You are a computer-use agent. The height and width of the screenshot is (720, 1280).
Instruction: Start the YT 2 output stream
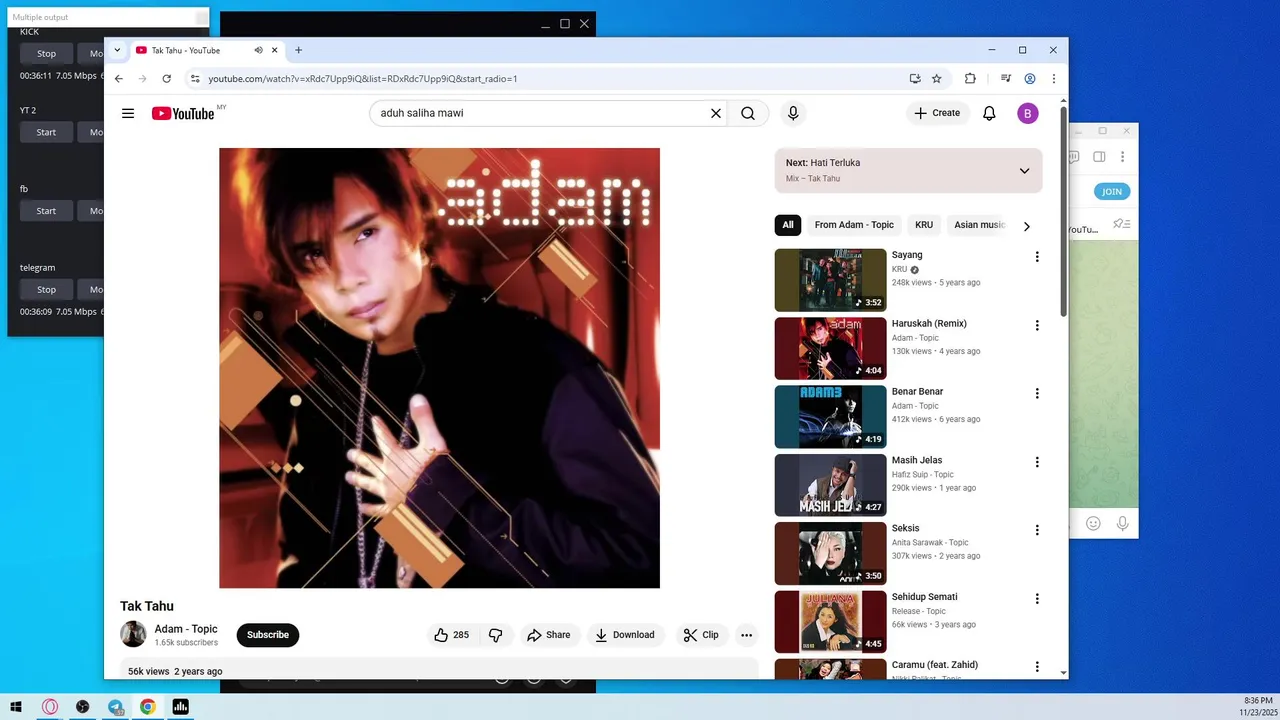point(46,132)
